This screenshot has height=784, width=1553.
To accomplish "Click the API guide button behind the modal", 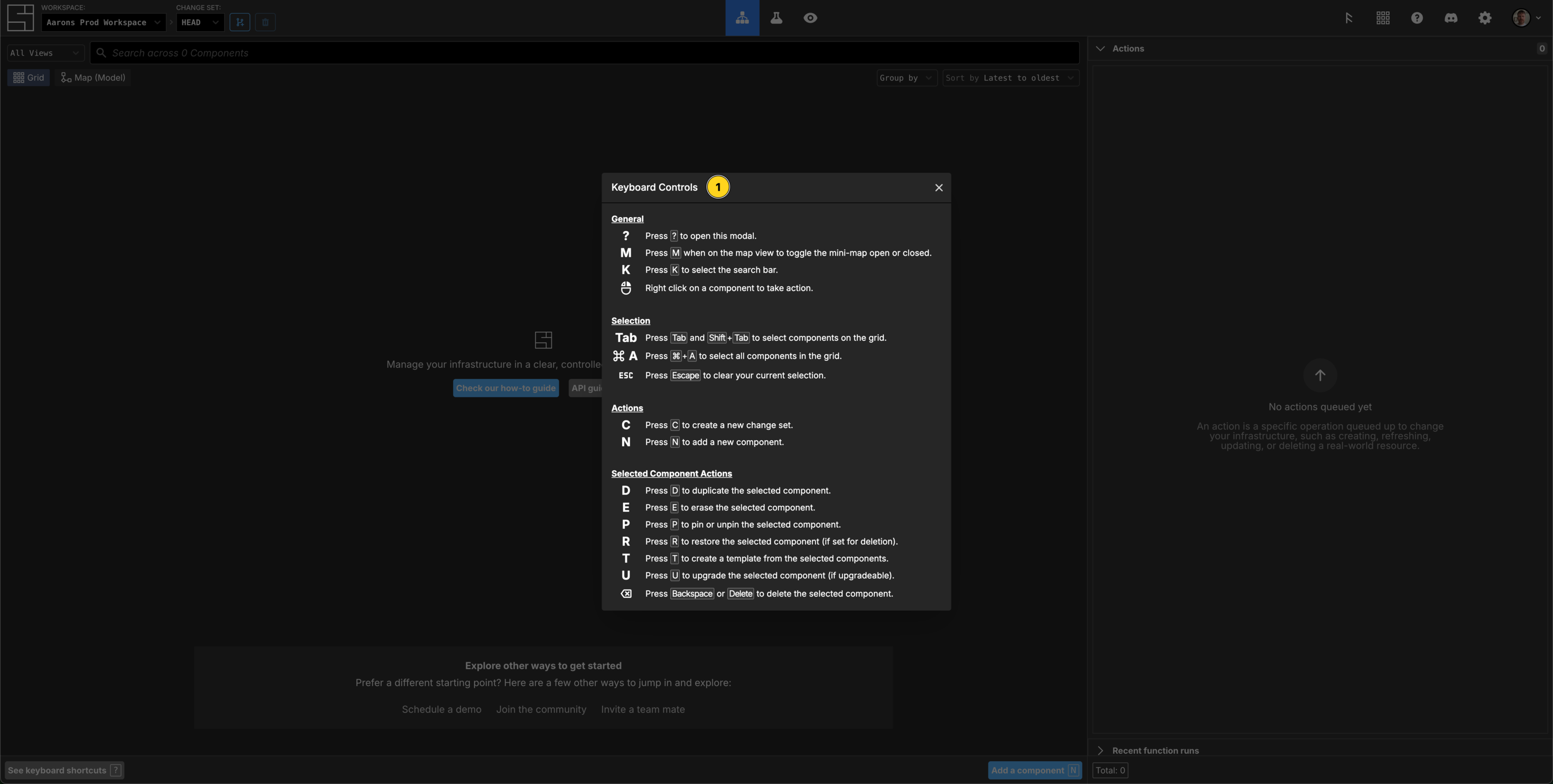I will coord(585,388).
